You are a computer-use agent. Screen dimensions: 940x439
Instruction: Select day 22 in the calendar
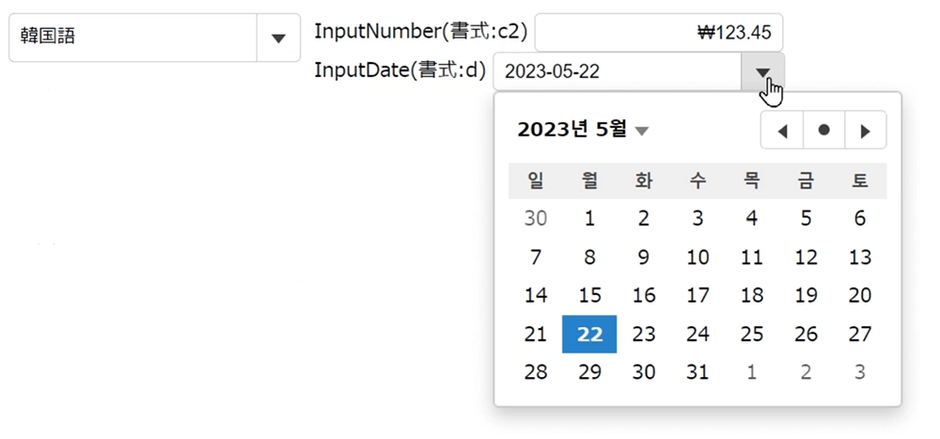click(590, 334)
